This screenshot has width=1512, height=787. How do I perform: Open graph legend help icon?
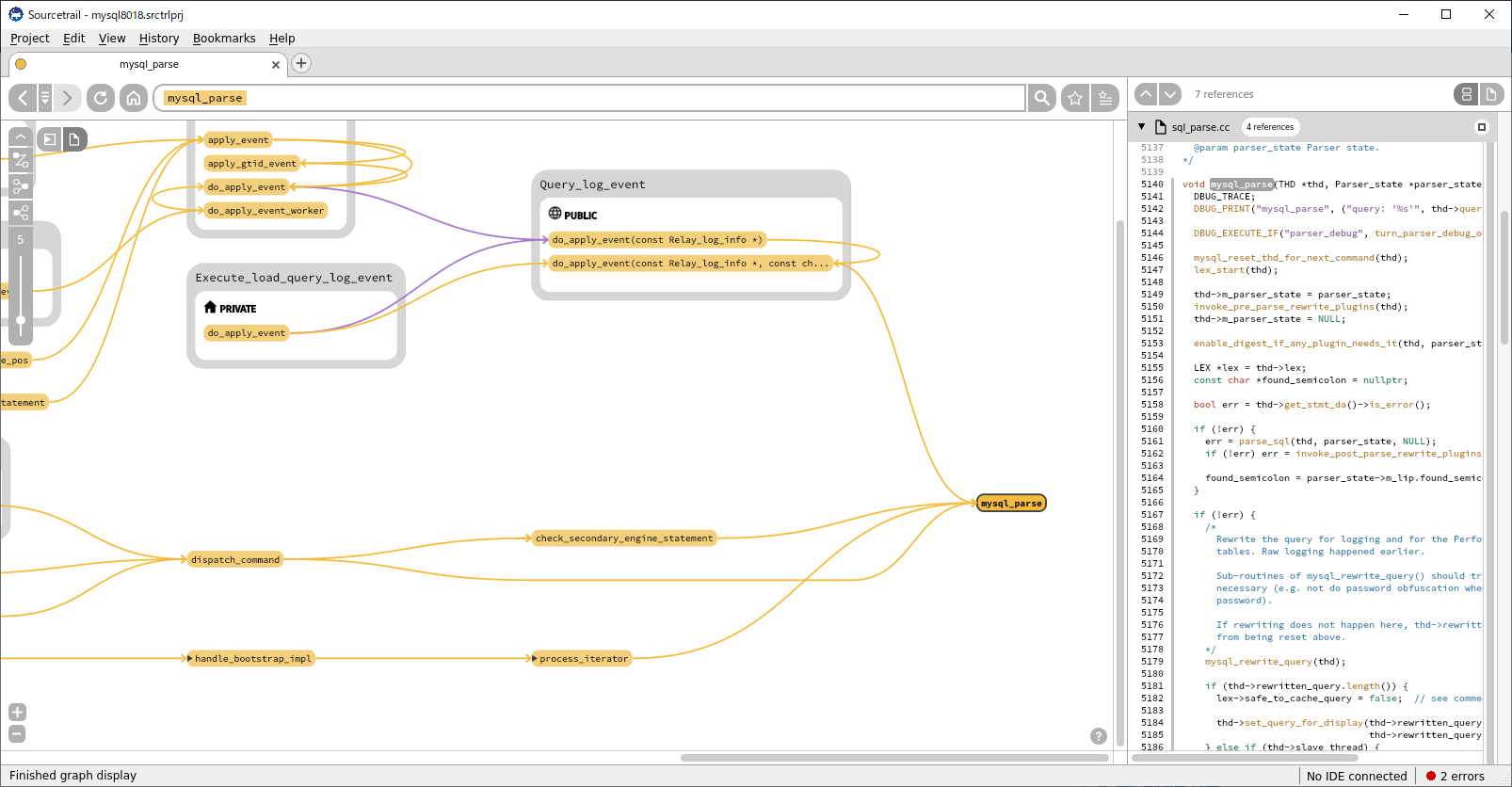pos(1098,736)
